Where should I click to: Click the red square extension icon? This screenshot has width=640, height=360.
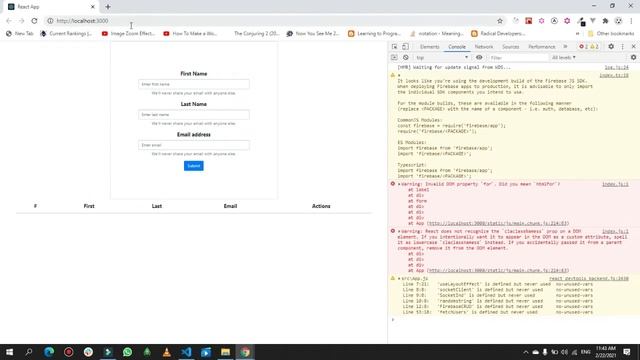529,21
